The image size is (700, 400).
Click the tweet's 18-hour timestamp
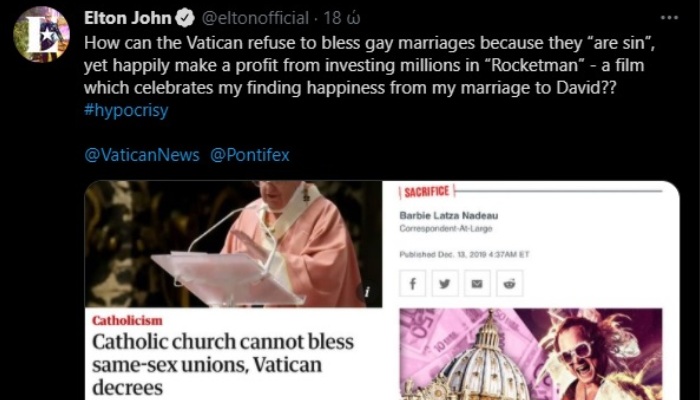(341, 18)
